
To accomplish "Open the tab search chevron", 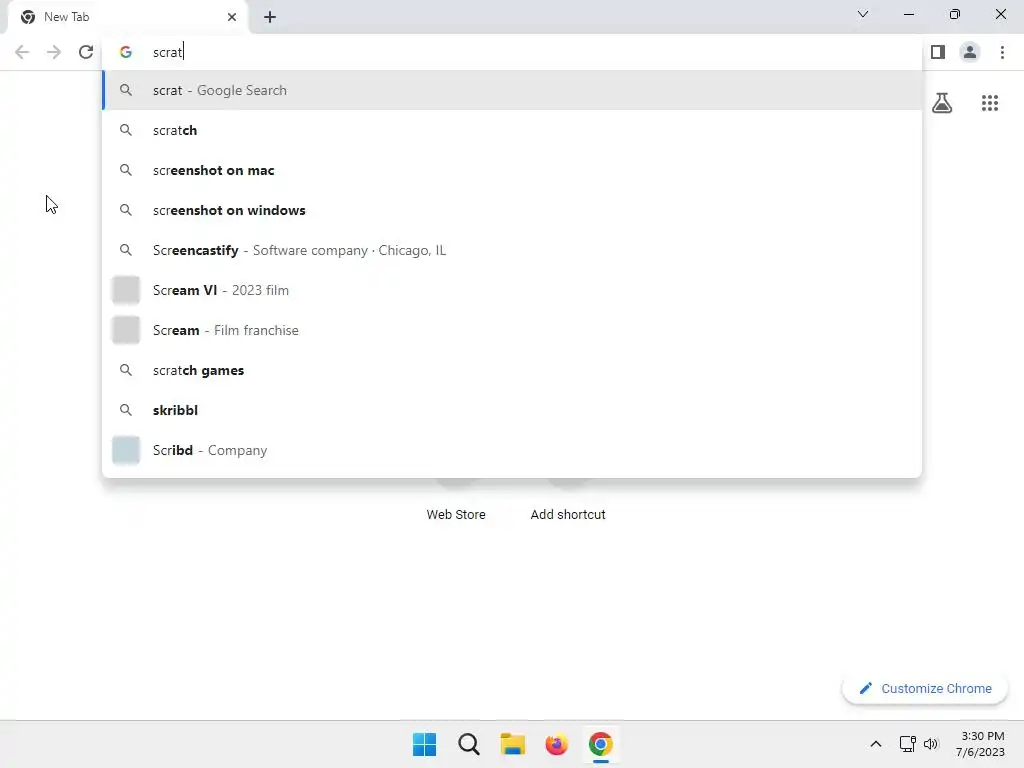I will pyautogui.click(x=863, y=14).
